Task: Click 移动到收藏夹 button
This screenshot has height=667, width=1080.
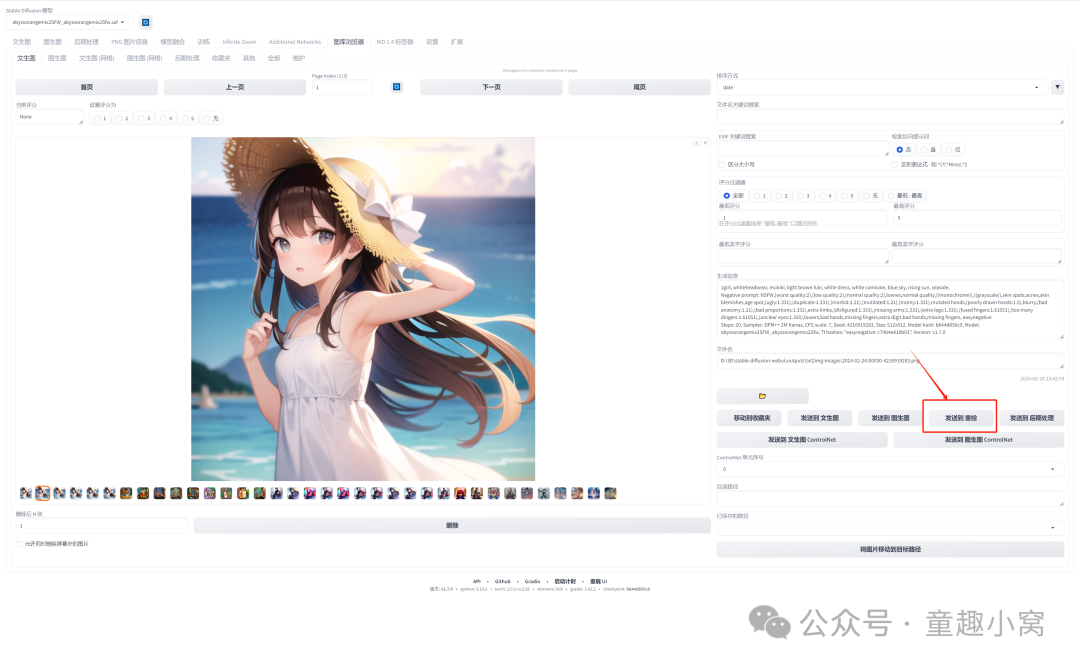Action: (751, 418)
